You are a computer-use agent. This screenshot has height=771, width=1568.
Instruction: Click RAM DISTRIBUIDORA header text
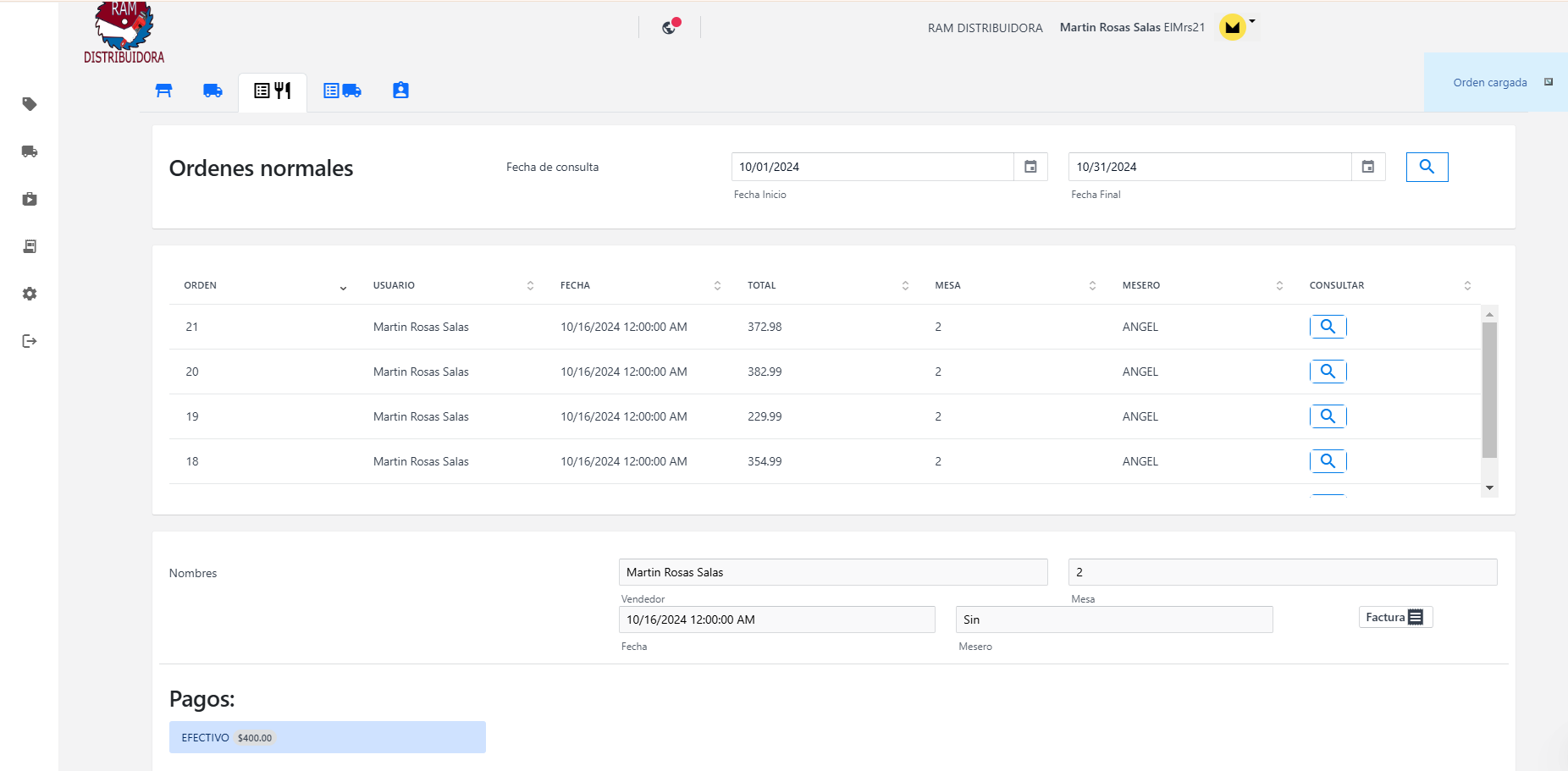tap(986, 28)
